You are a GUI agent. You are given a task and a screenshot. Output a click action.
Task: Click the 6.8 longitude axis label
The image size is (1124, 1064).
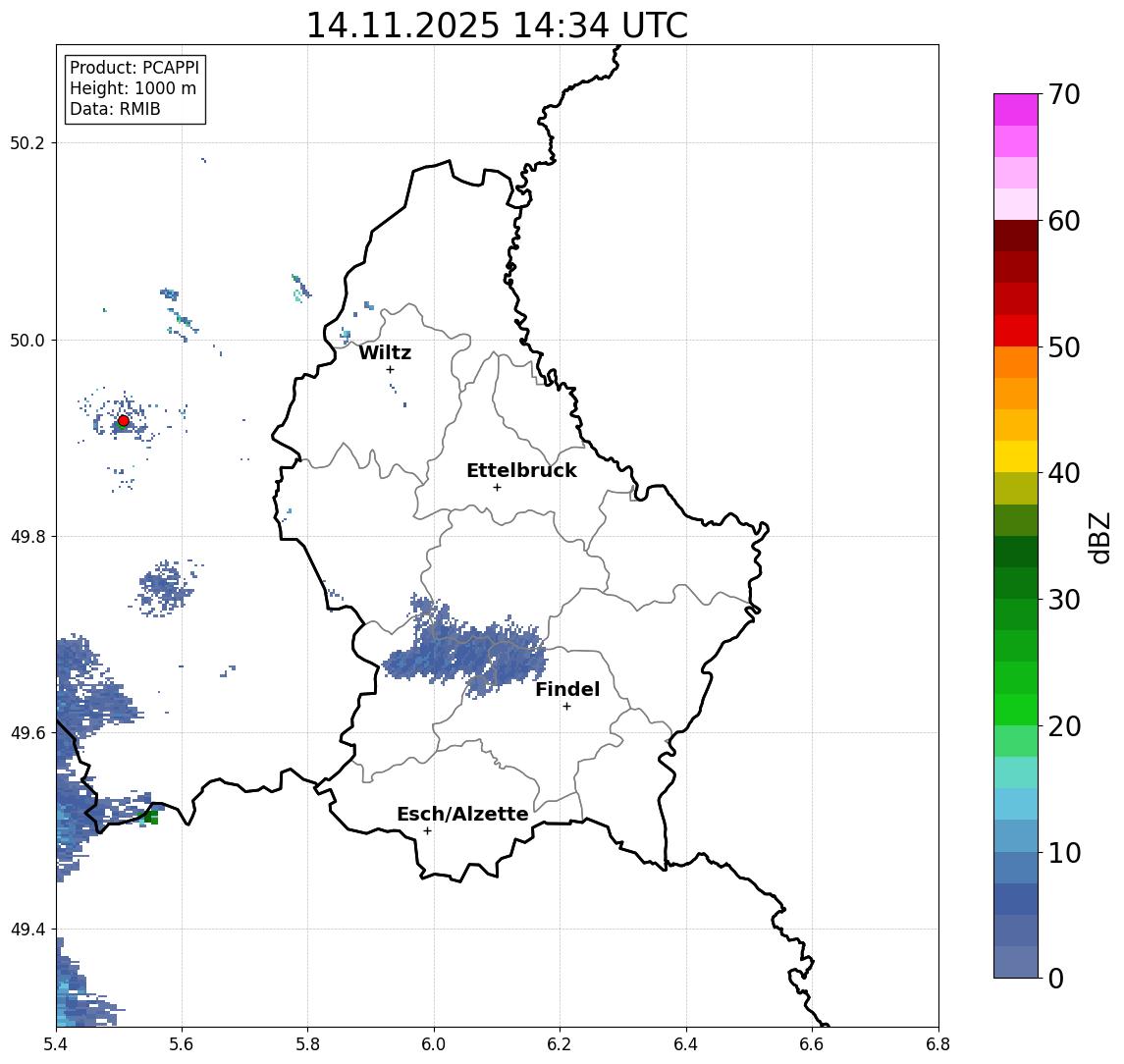coord(938,1044)
